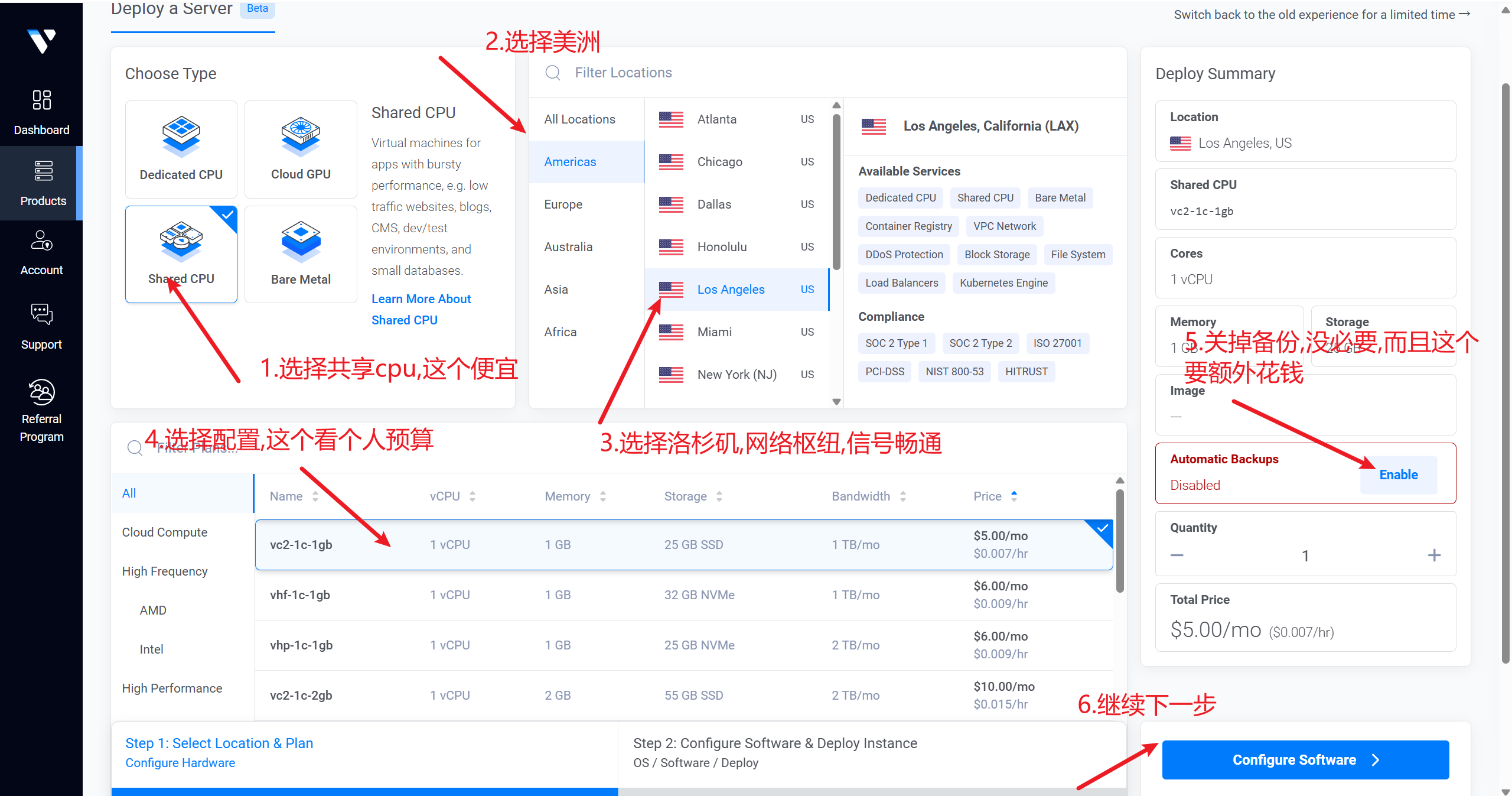Select the Bare Metal server type
Screen dimensions: 1512x796
[x=301, y=254]
